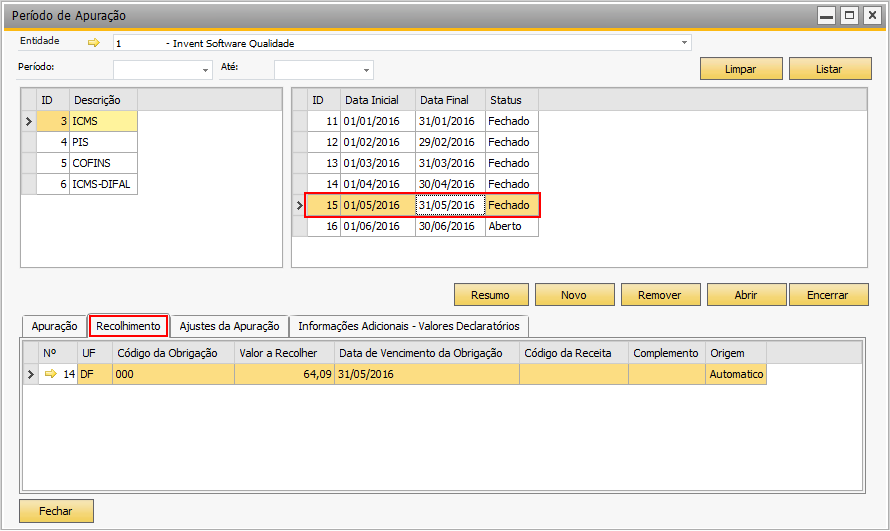The width and height of the screenshot is (890, 531).
Task: Click the 30/04/2016 Data Final cell
Action: (450, 184)
